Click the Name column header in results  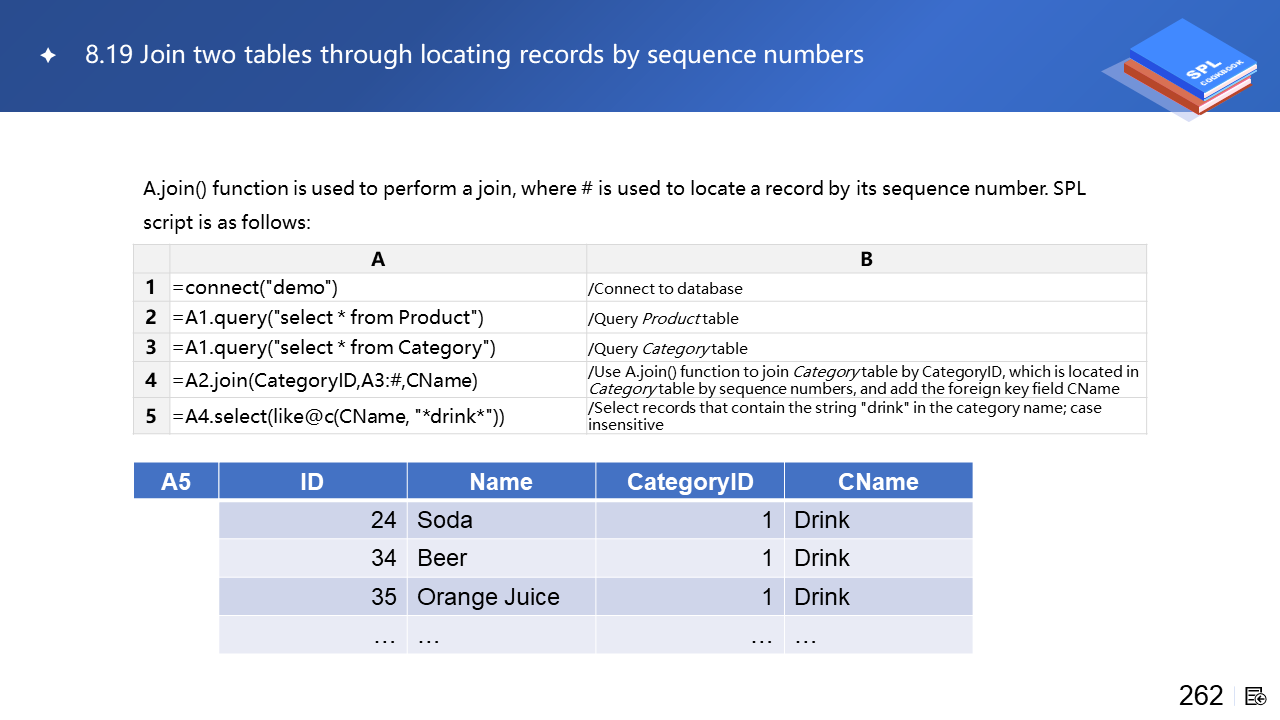500,481
